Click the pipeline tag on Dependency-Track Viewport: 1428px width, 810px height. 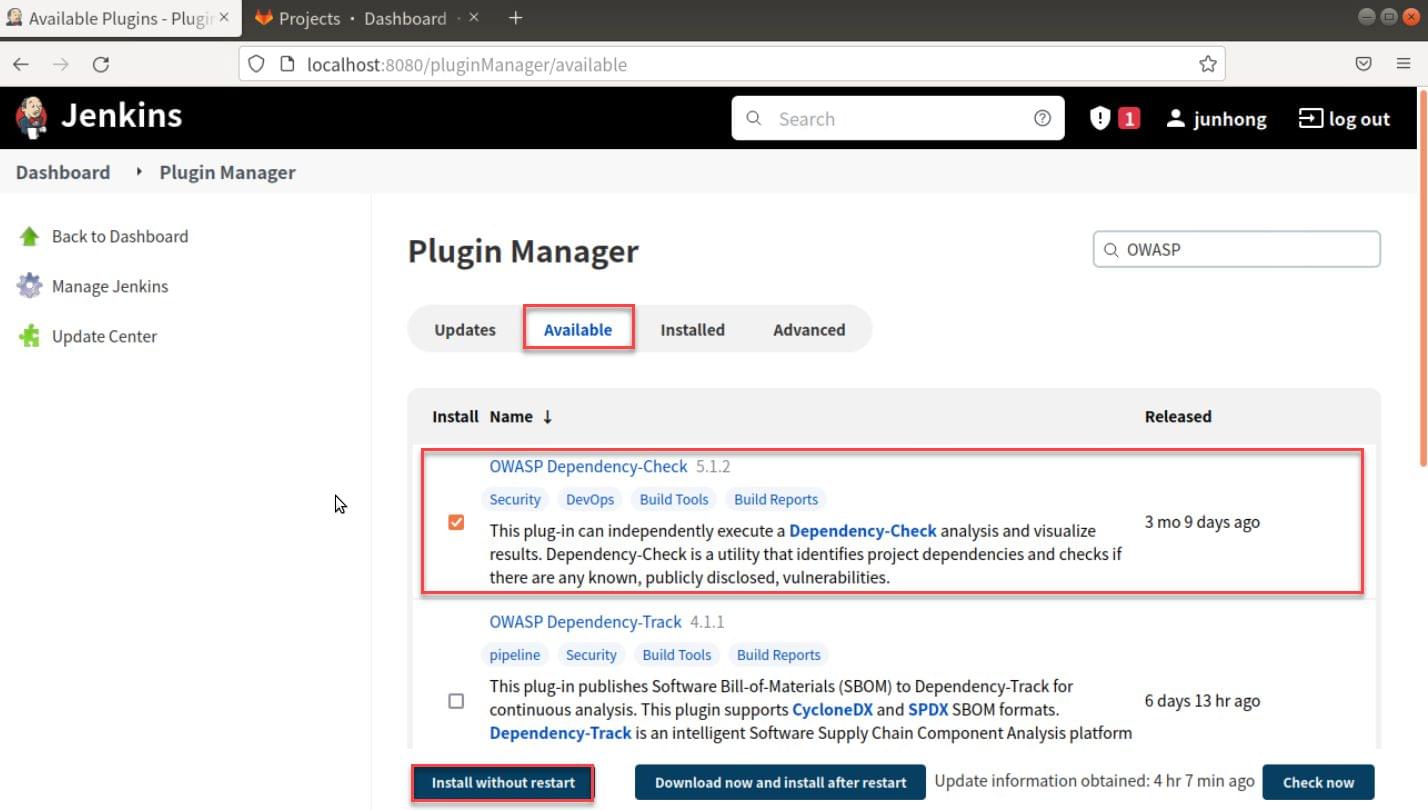(x=515, y=655)
